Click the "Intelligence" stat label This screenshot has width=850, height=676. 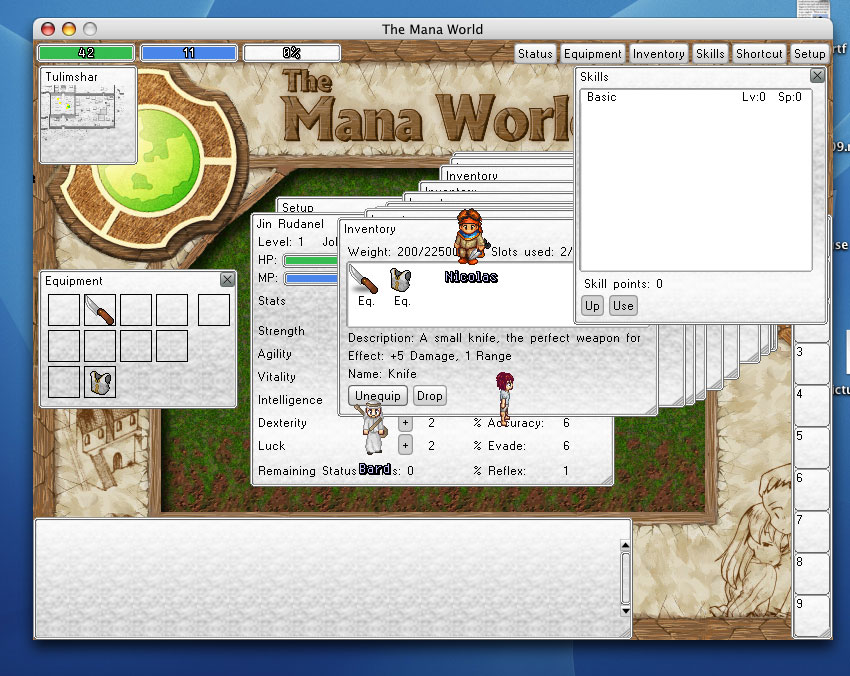(290, 400)
